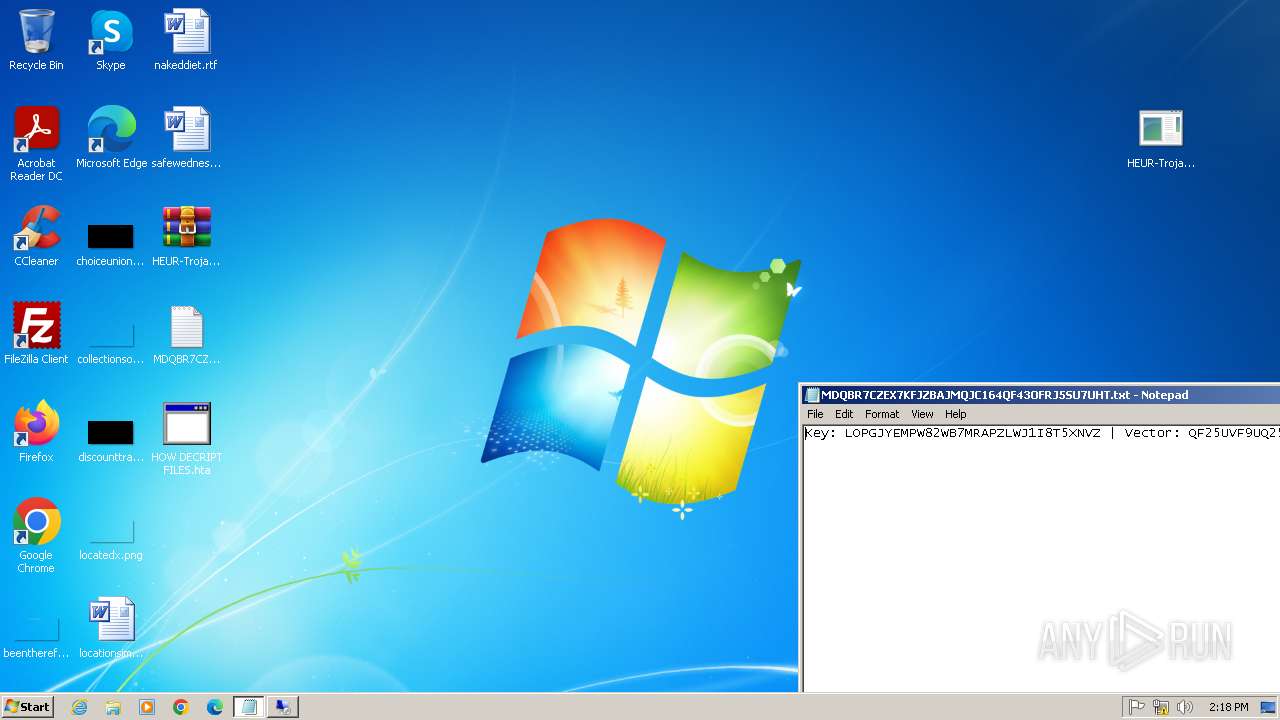Select the locationsim... Word document icon

click(111, 628)
